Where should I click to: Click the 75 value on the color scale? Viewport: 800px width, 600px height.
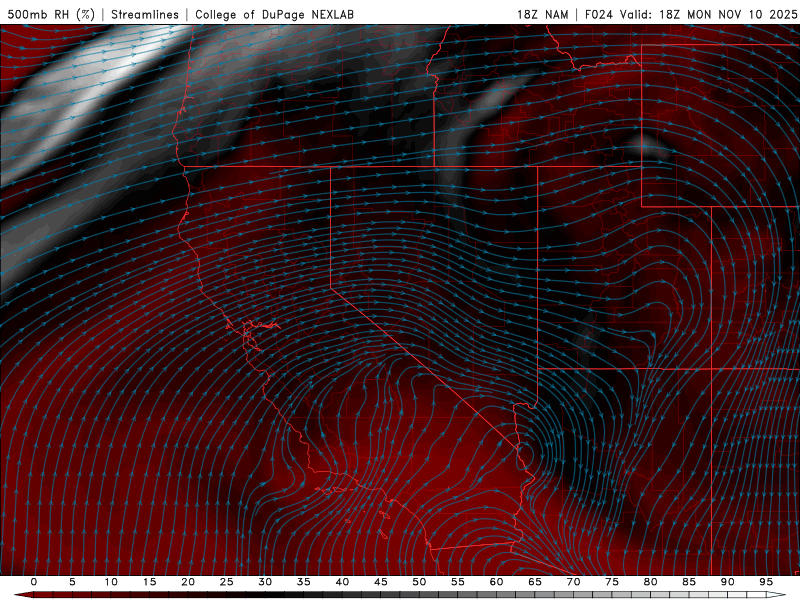(x=612, y=582)
